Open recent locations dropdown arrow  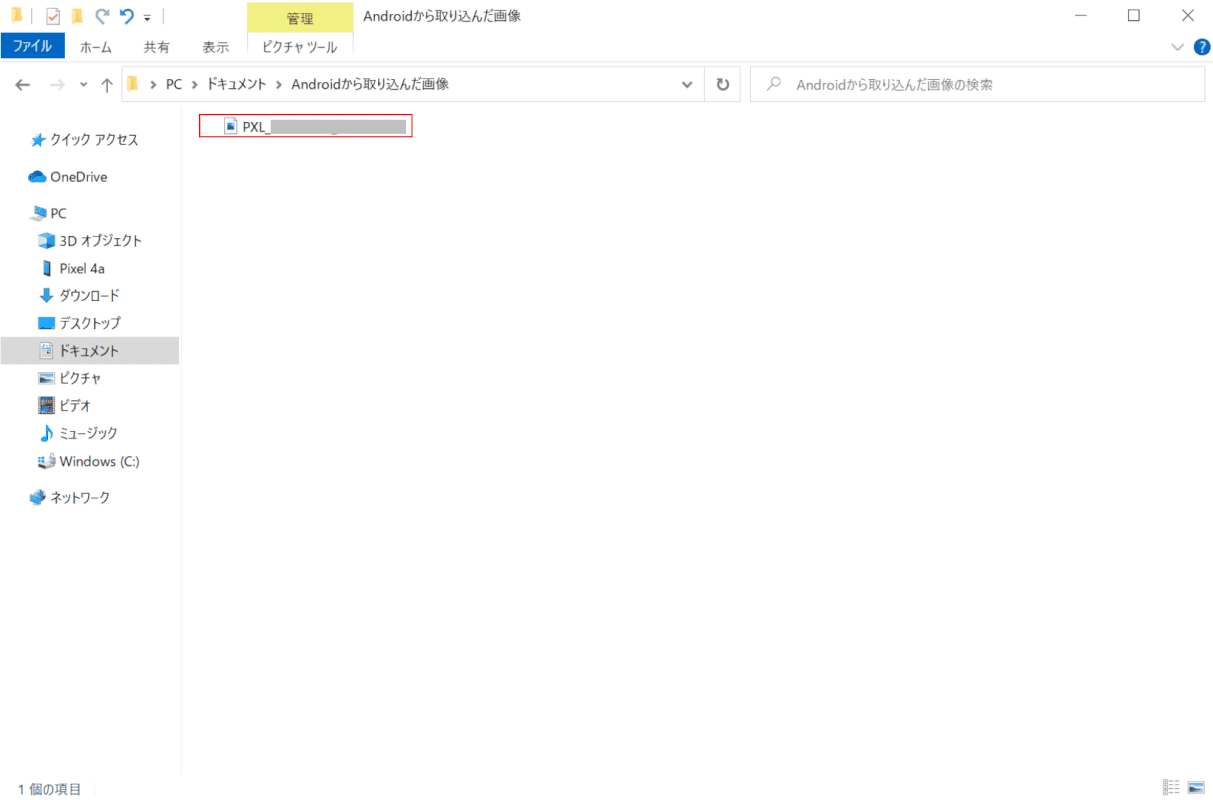[82, 86]
